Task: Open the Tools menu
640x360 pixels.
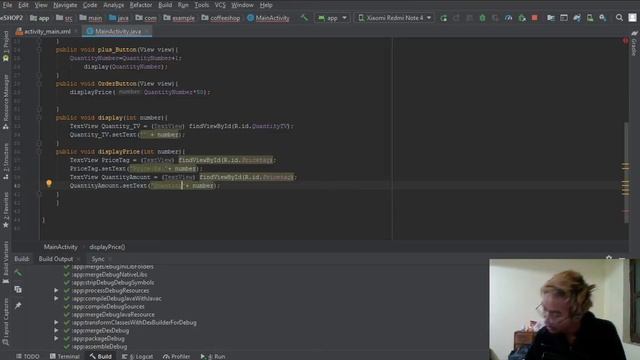Action: pyautogui.click(x=201, y=5)
